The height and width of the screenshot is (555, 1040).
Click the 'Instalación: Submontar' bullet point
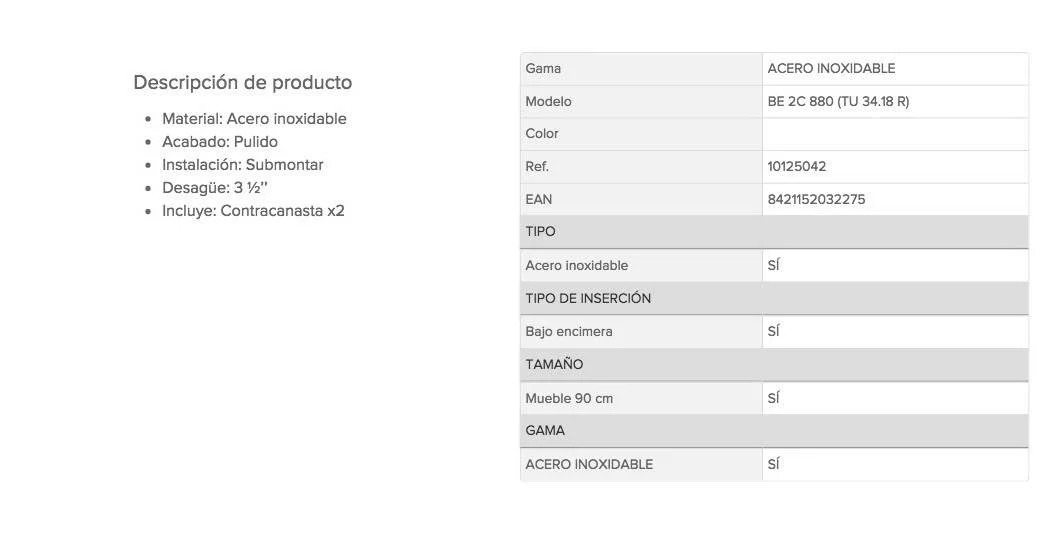(x=243, y=165)
